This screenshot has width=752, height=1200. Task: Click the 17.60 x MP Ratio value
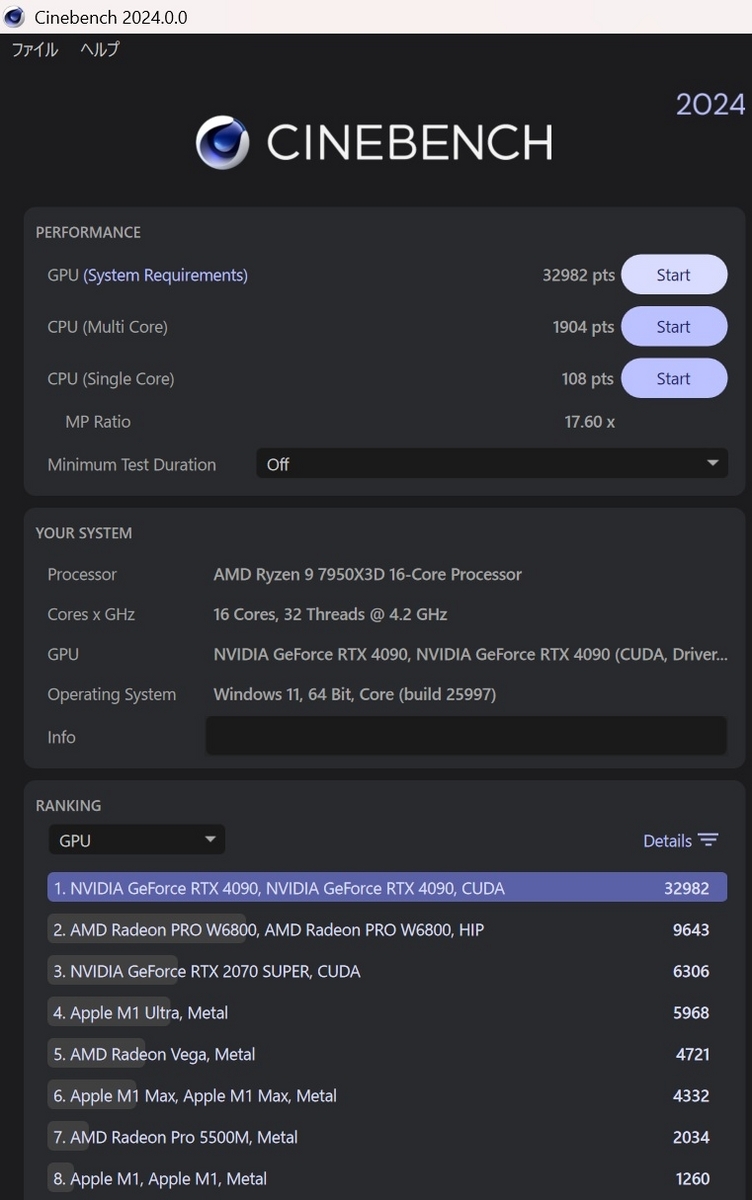point(589,422)
